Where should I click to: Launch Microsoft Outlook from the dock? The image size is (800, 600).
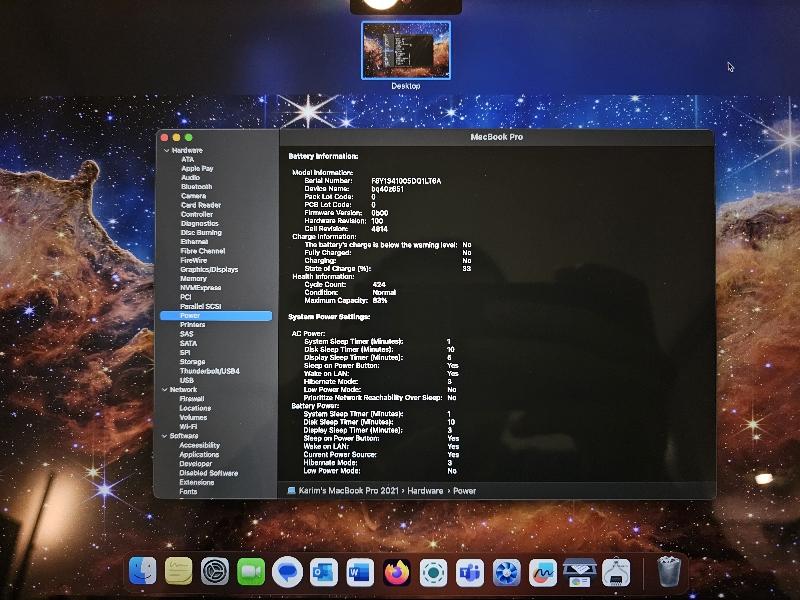[323, 572]
